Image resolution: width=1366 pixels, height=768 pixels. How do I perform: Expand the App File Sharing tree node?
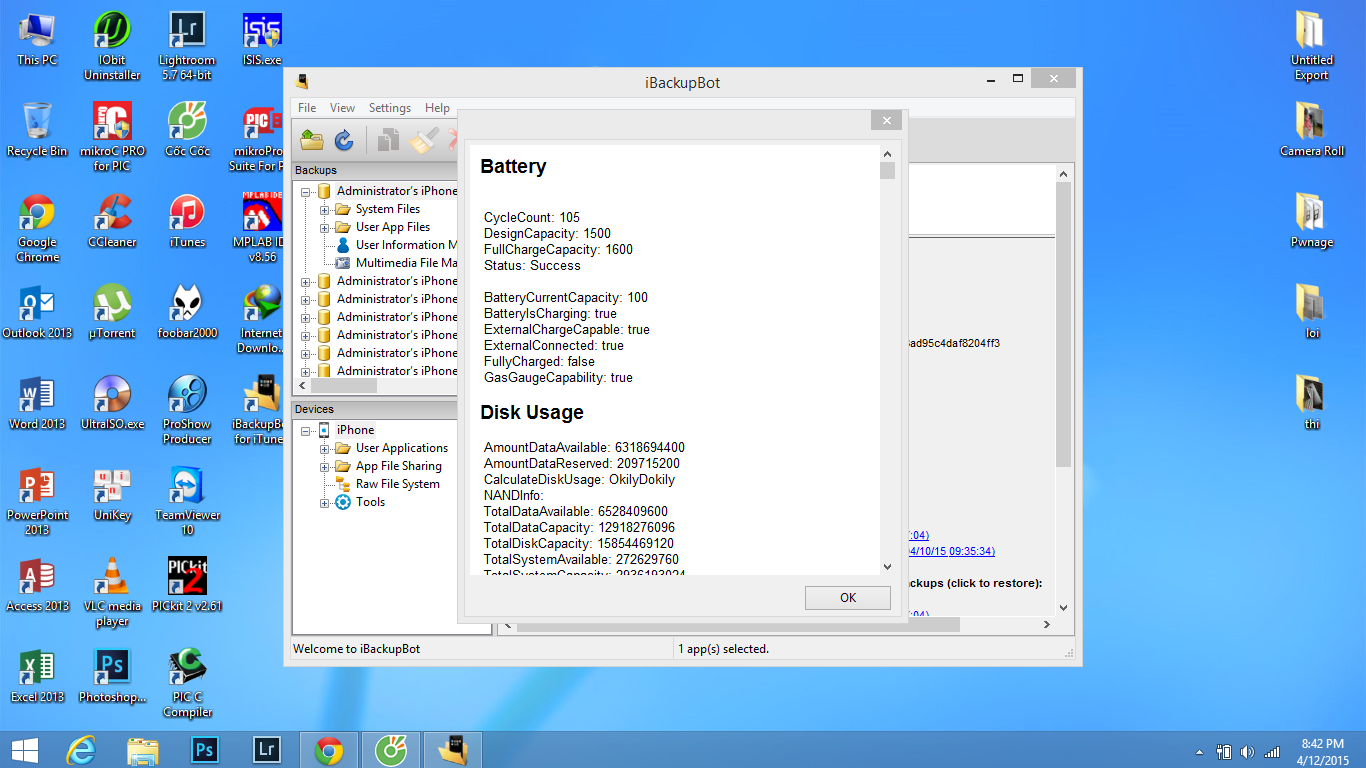click(325, 466)
